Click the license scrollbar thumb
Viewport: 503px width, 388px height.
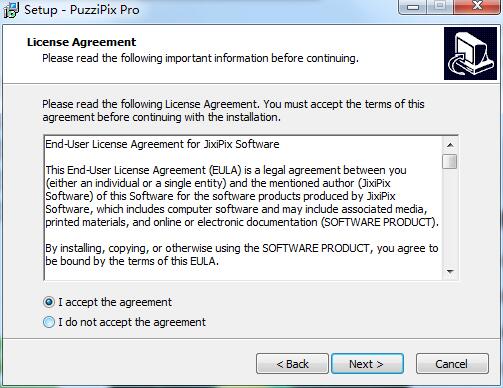coord(450,161)
